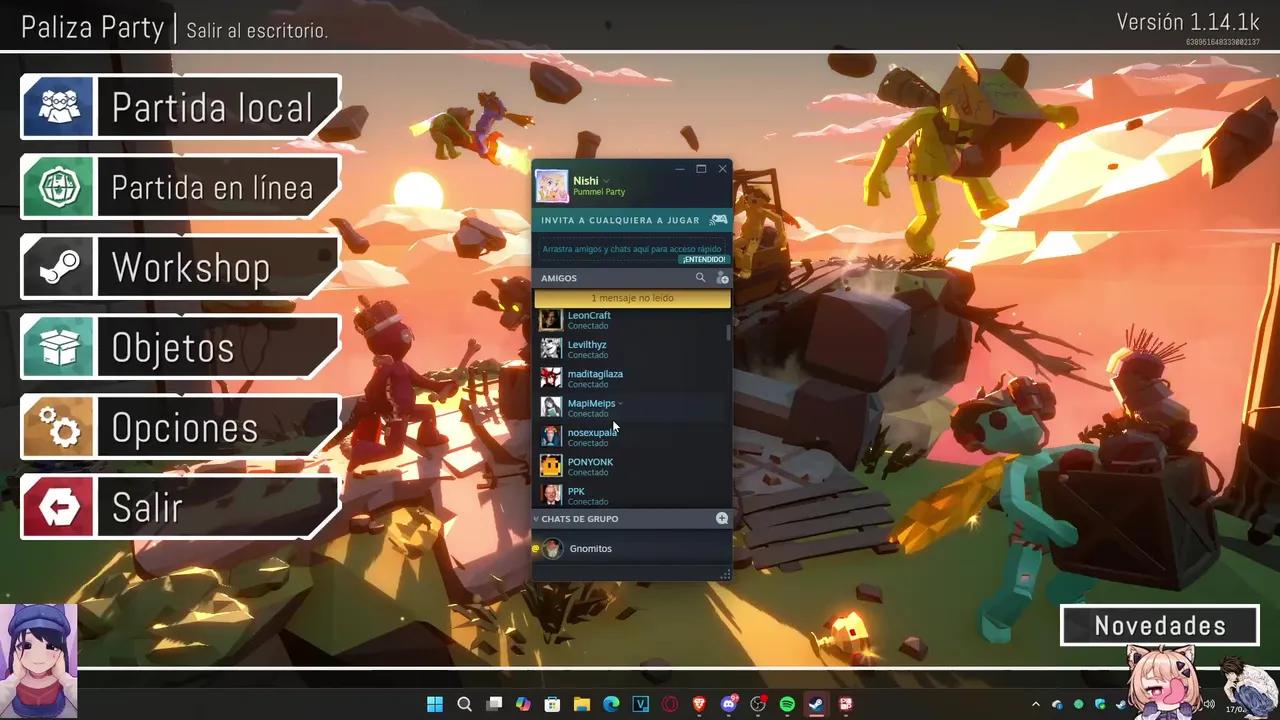Screen dimensions: 1280x720
Task: Open the Partida local menu option
Action: tap(180, 107)
